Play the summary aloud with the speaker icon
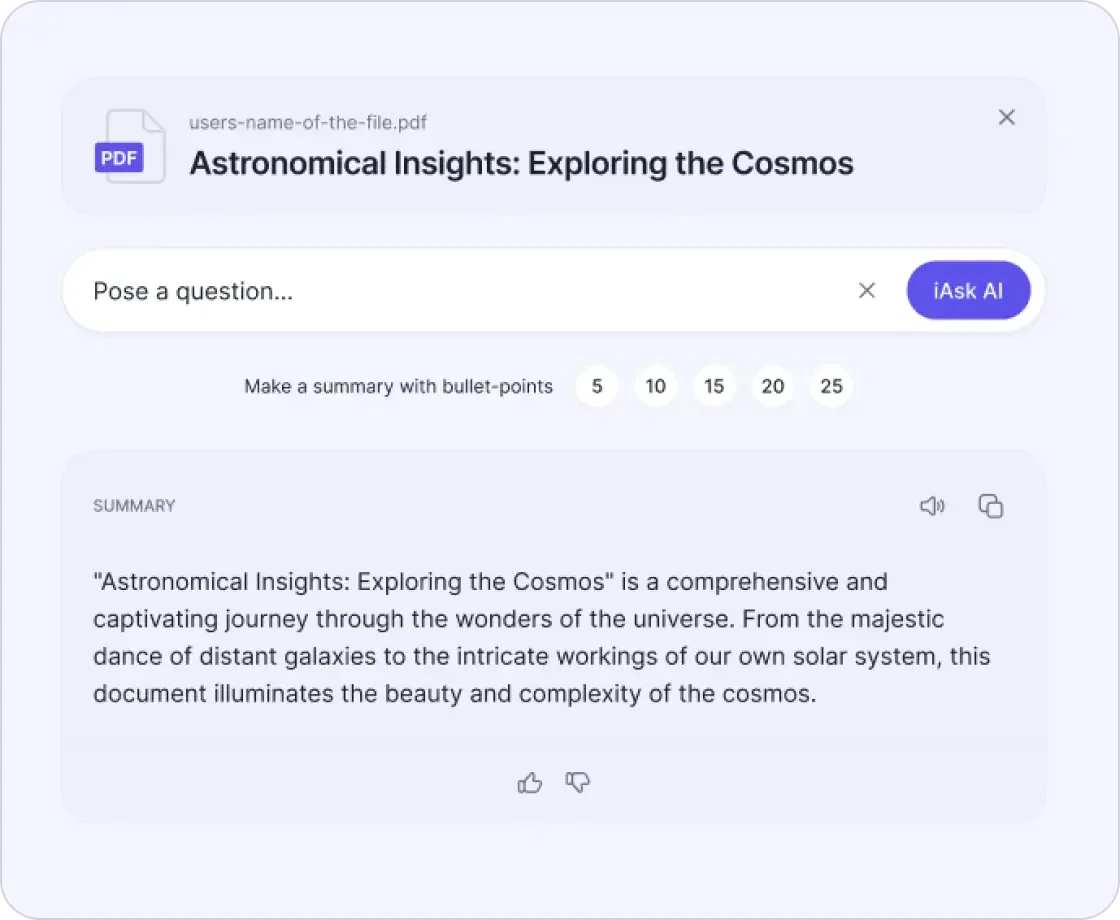1120x920 pixels. tap(932, 506)
